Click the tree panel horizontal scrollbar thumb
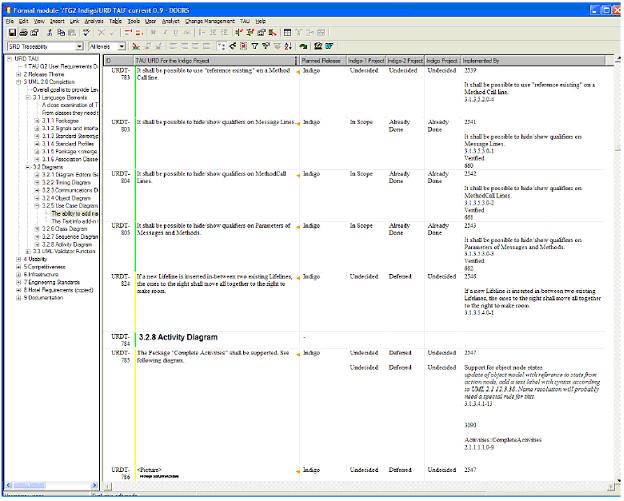The width and height of the screenshot is (624, 501). [x=29, y=485]
